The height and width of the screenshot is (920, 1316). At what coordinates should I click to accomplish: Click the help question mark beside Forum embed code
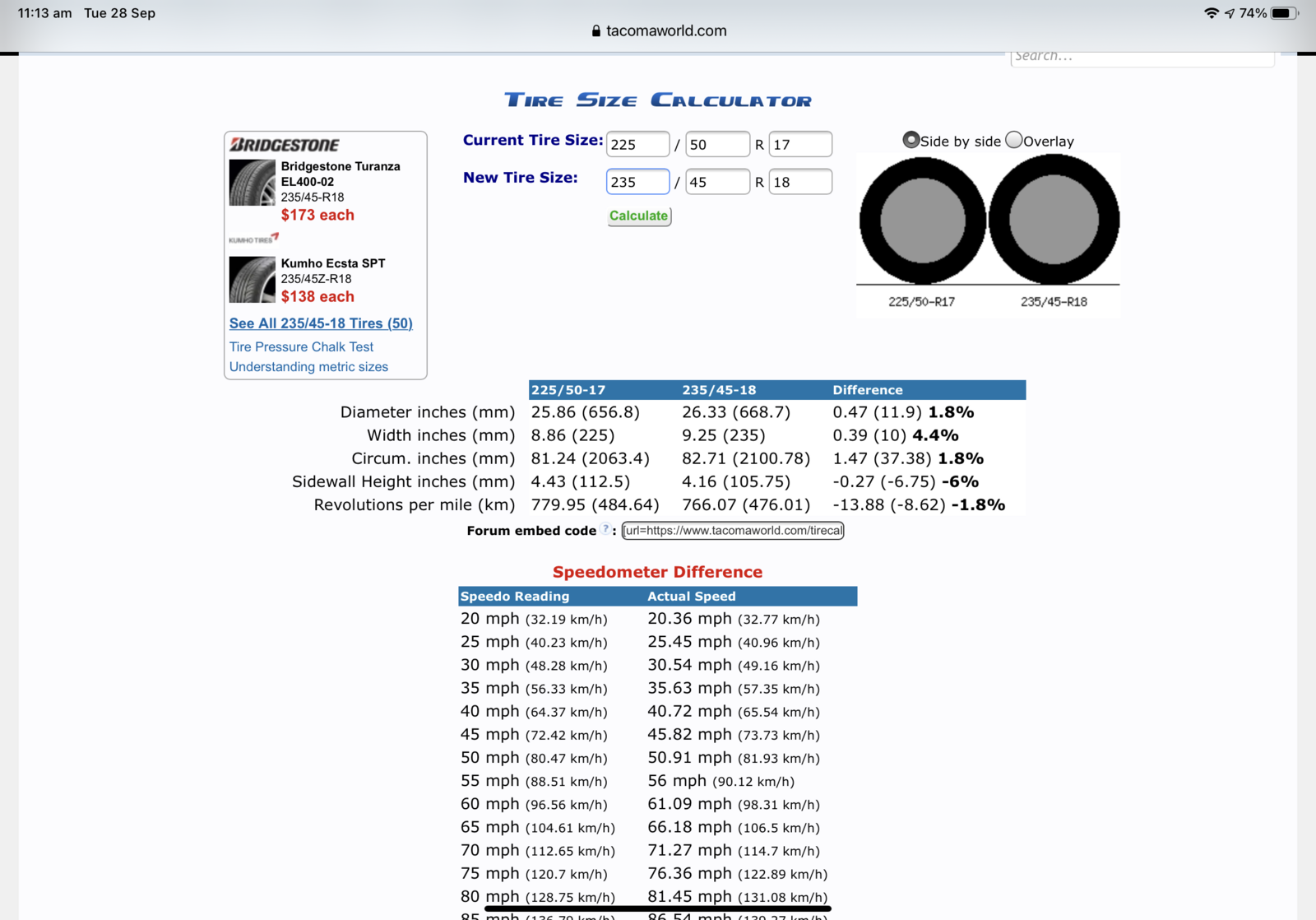pos(605,530)
